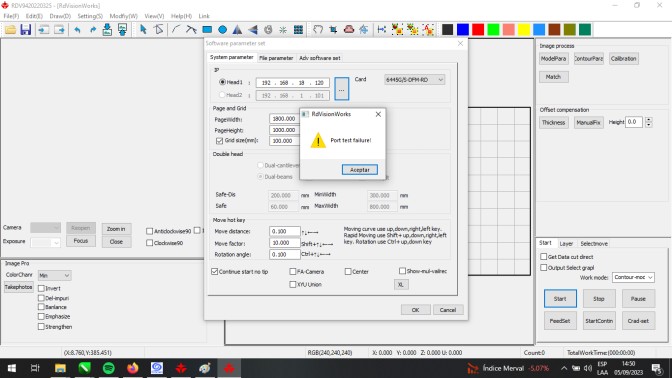The image size is (672, 378).
Task: Click the asterisk star icon in toolbar
Action: 283,30
